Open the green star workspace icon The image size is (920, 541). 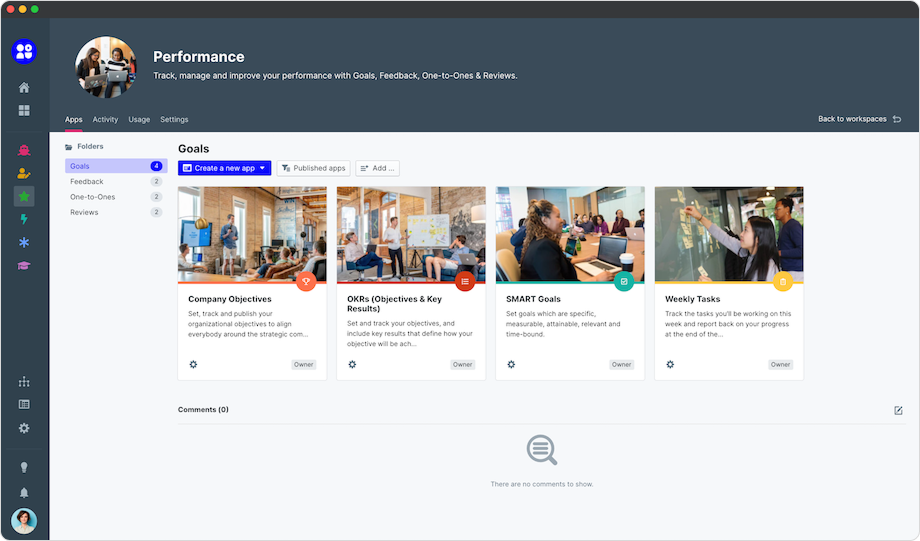pos(24,197)
